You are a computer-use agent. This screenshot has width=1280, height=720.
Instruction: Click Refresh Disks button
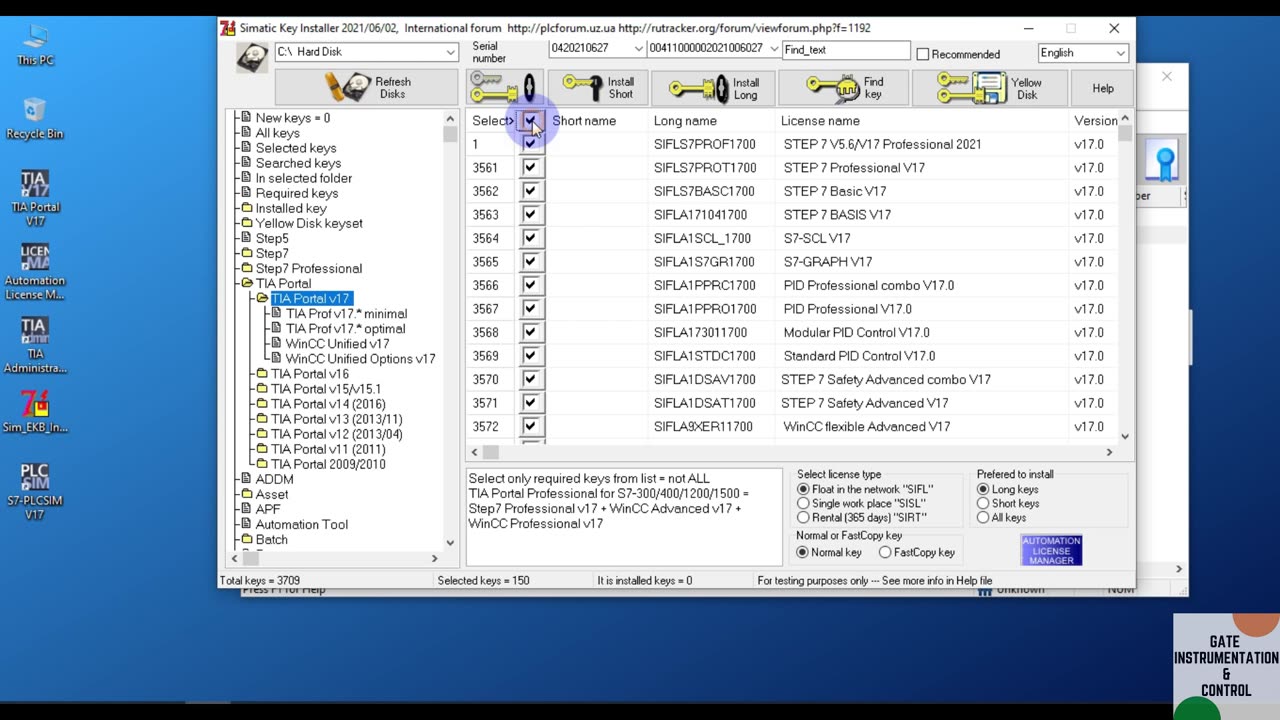366,88
